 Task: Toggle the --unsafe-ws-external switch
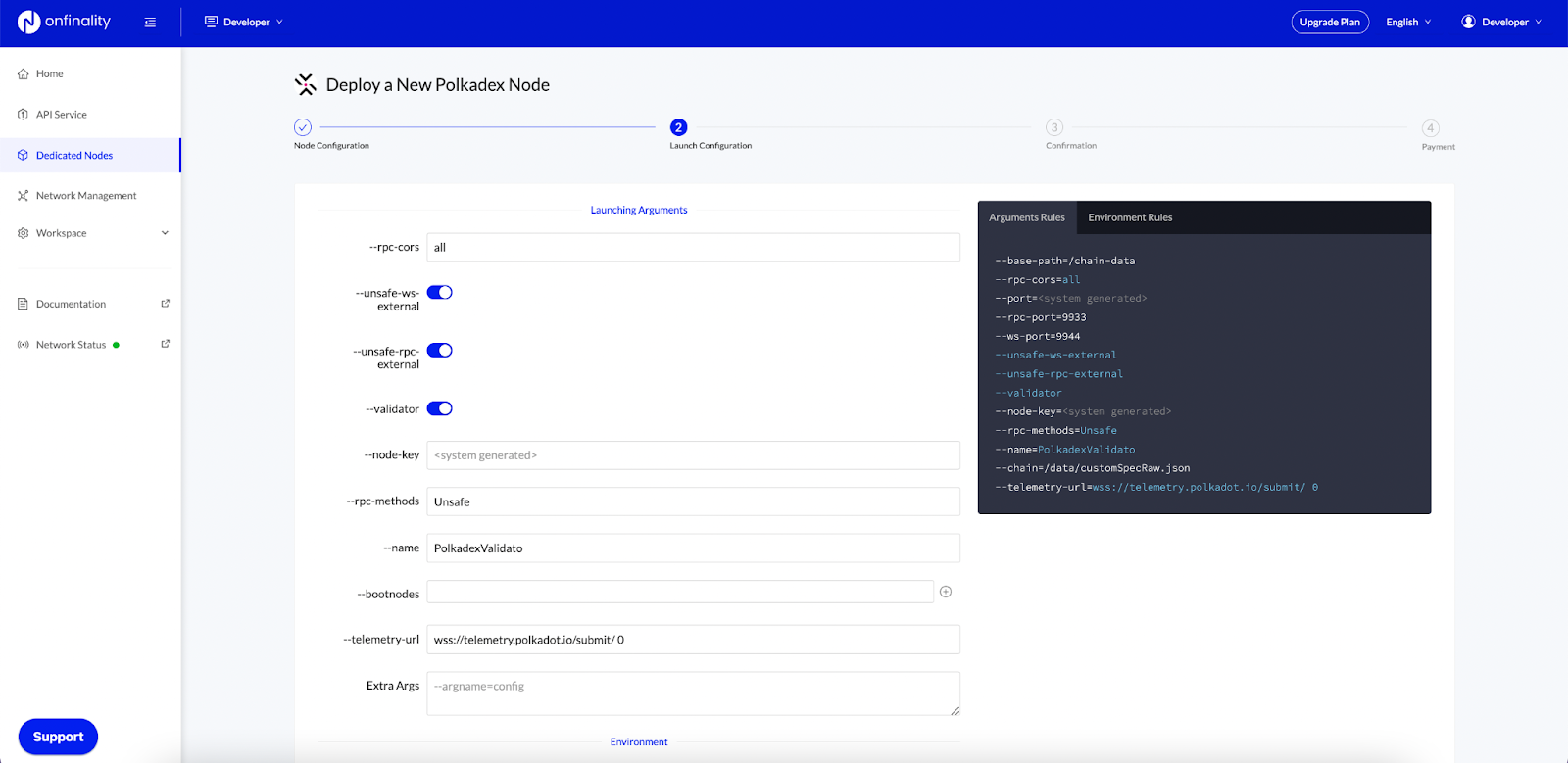click(439, 293)
